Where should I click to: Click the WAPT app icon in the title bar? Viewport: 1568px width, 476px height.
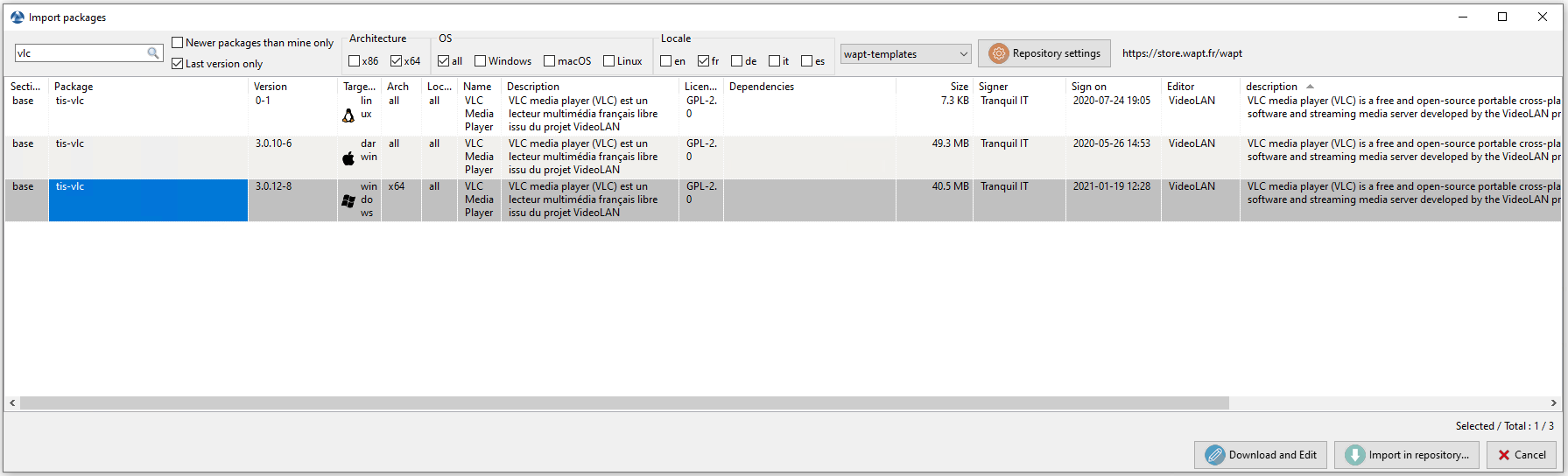(17, 17)
